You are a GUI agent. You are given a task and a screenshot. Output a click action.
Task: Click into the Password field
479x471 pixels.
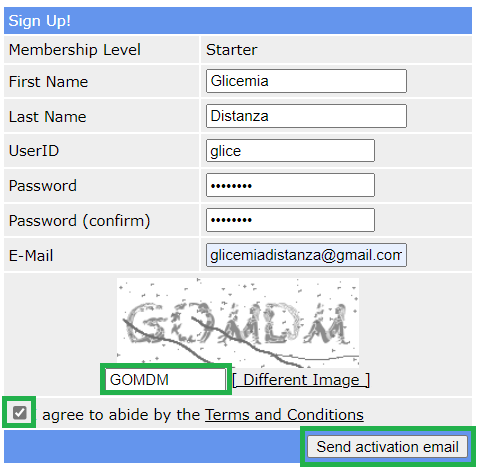[x=290, y=185]
